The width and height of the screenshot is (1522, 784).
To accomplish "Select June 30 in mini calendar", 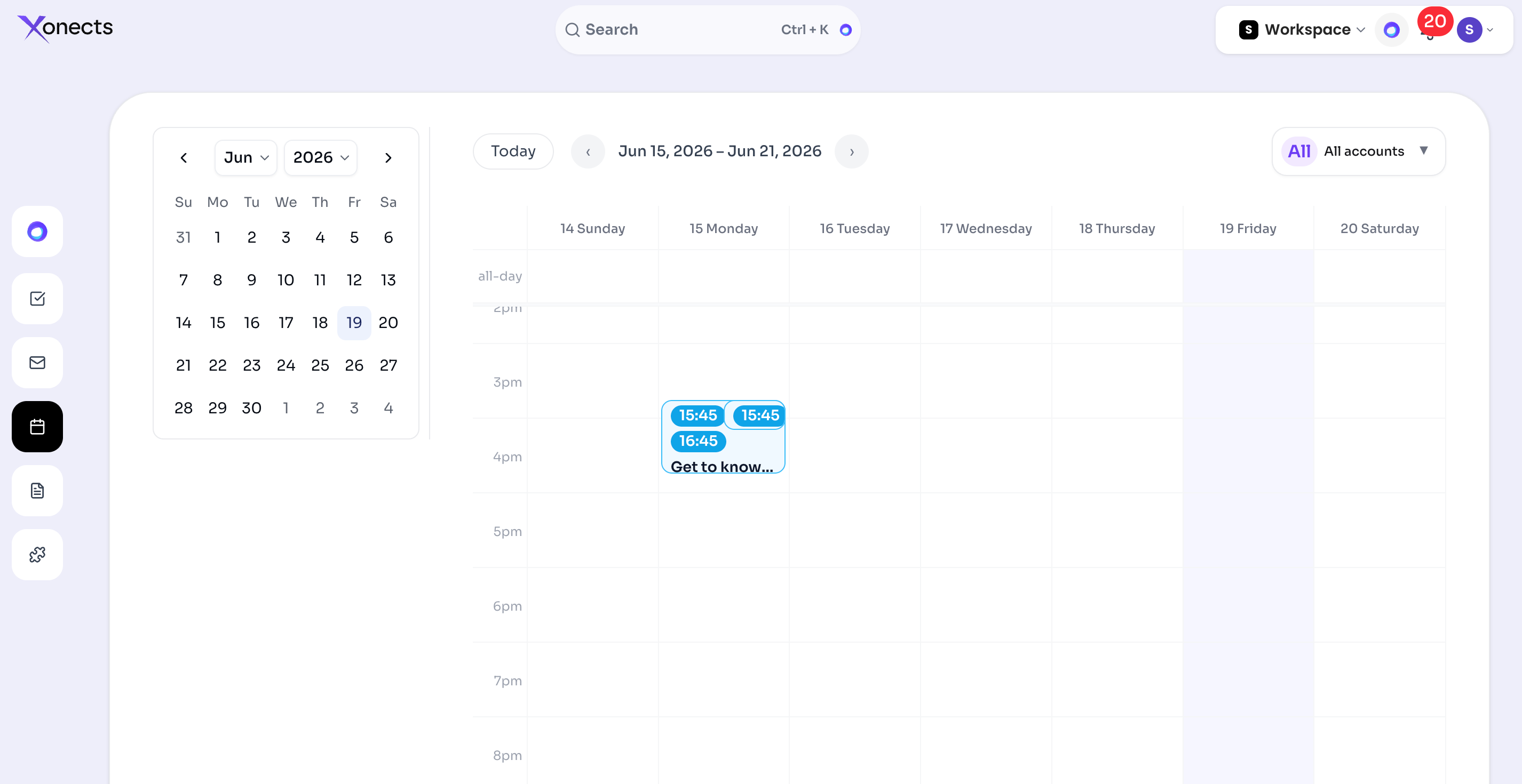I will click(x=252, y=408).
